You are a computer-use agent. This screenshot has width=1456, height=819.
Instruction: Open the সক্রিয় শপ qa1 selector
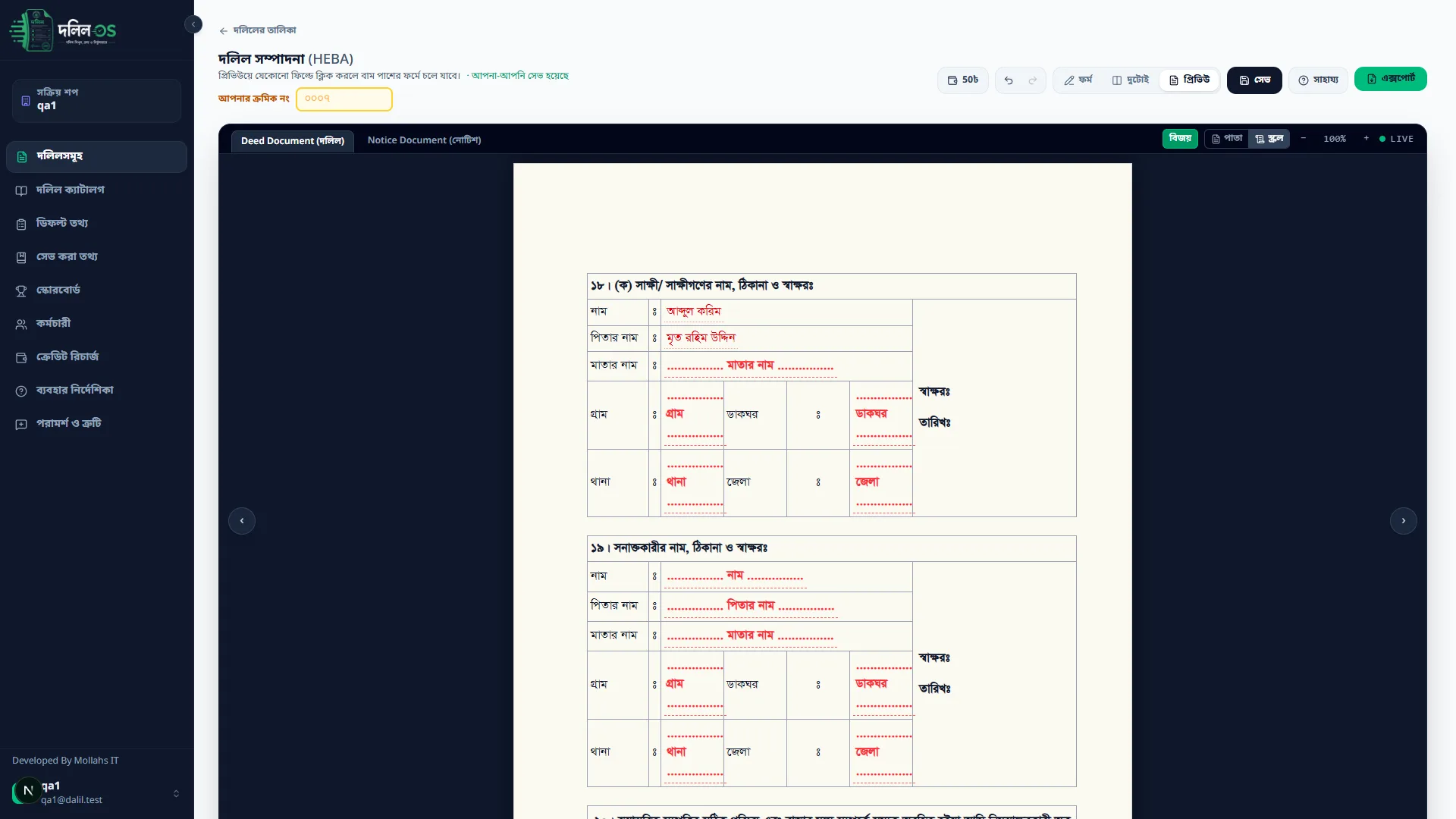click(x=96, y=100)
